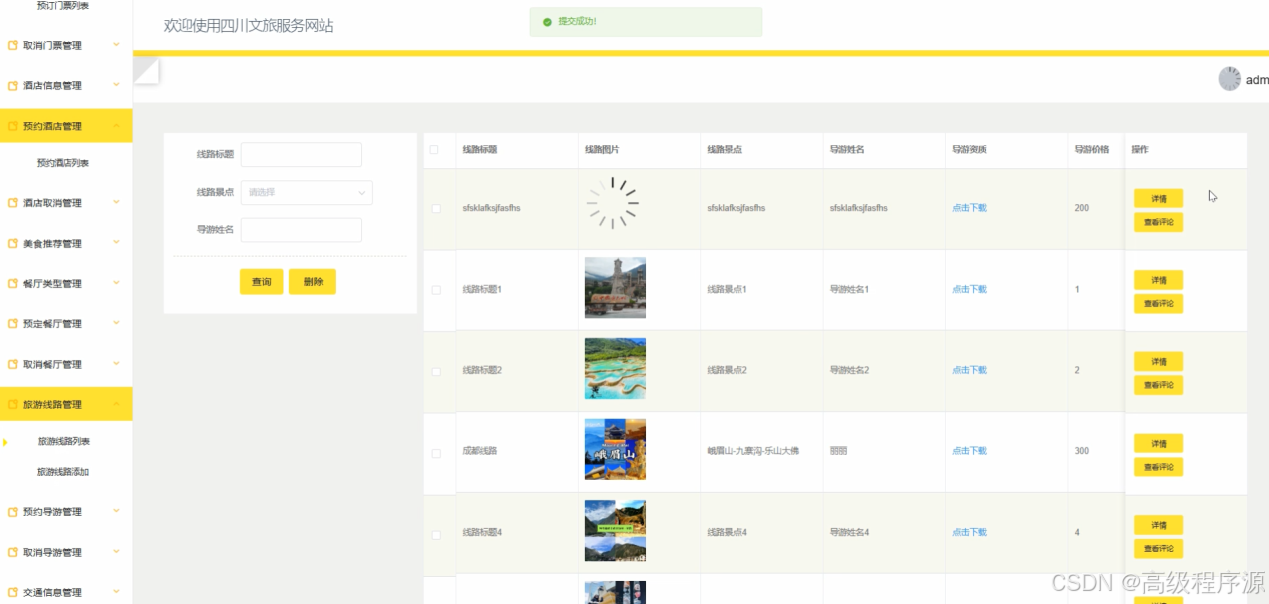This screenshot has height=604, width=1269.
Task: Open the 线路标题4 route thumbnail image
Action: coord(615,531)
